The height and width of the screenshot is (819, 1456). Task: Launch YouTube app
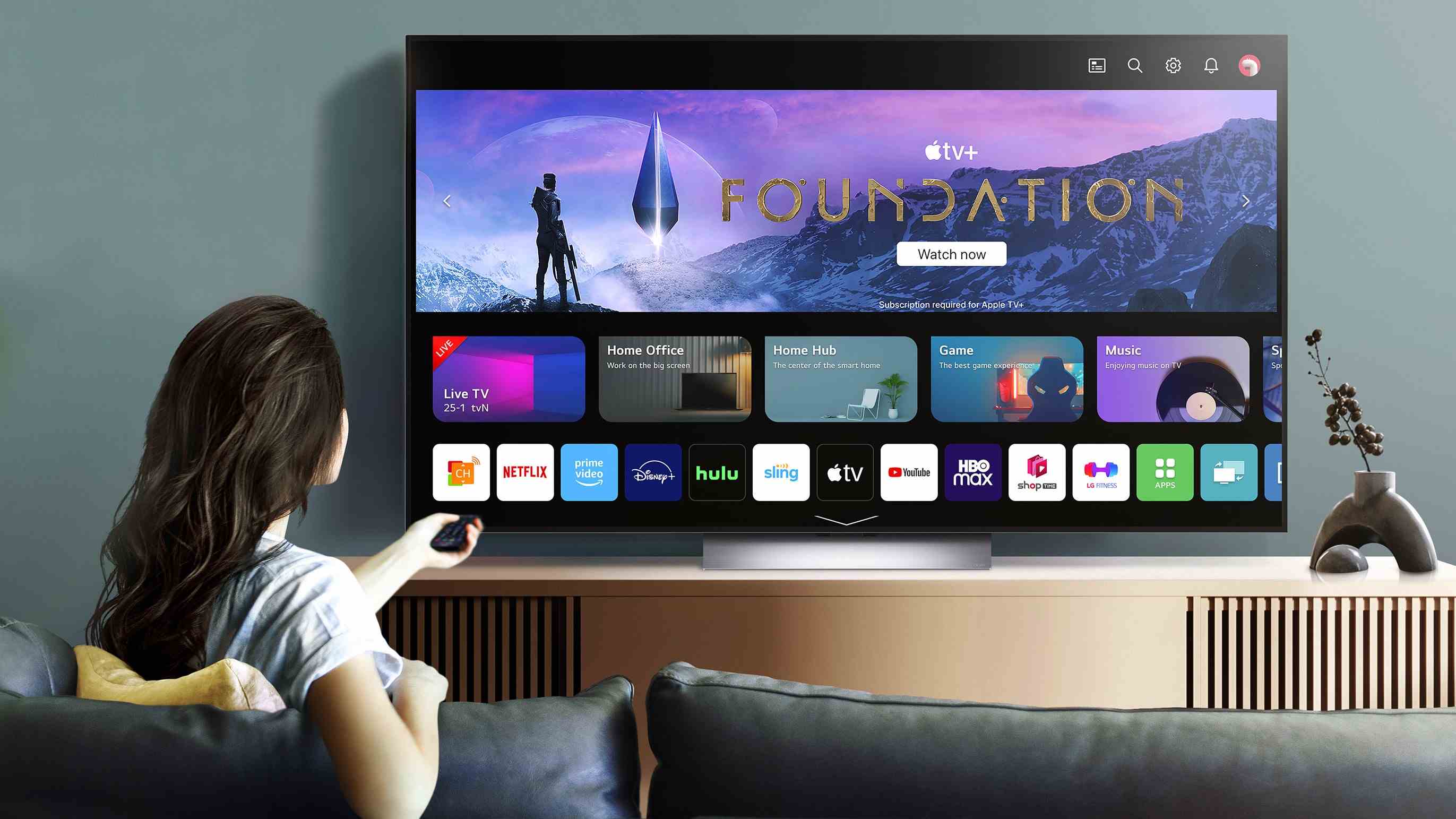909,471
